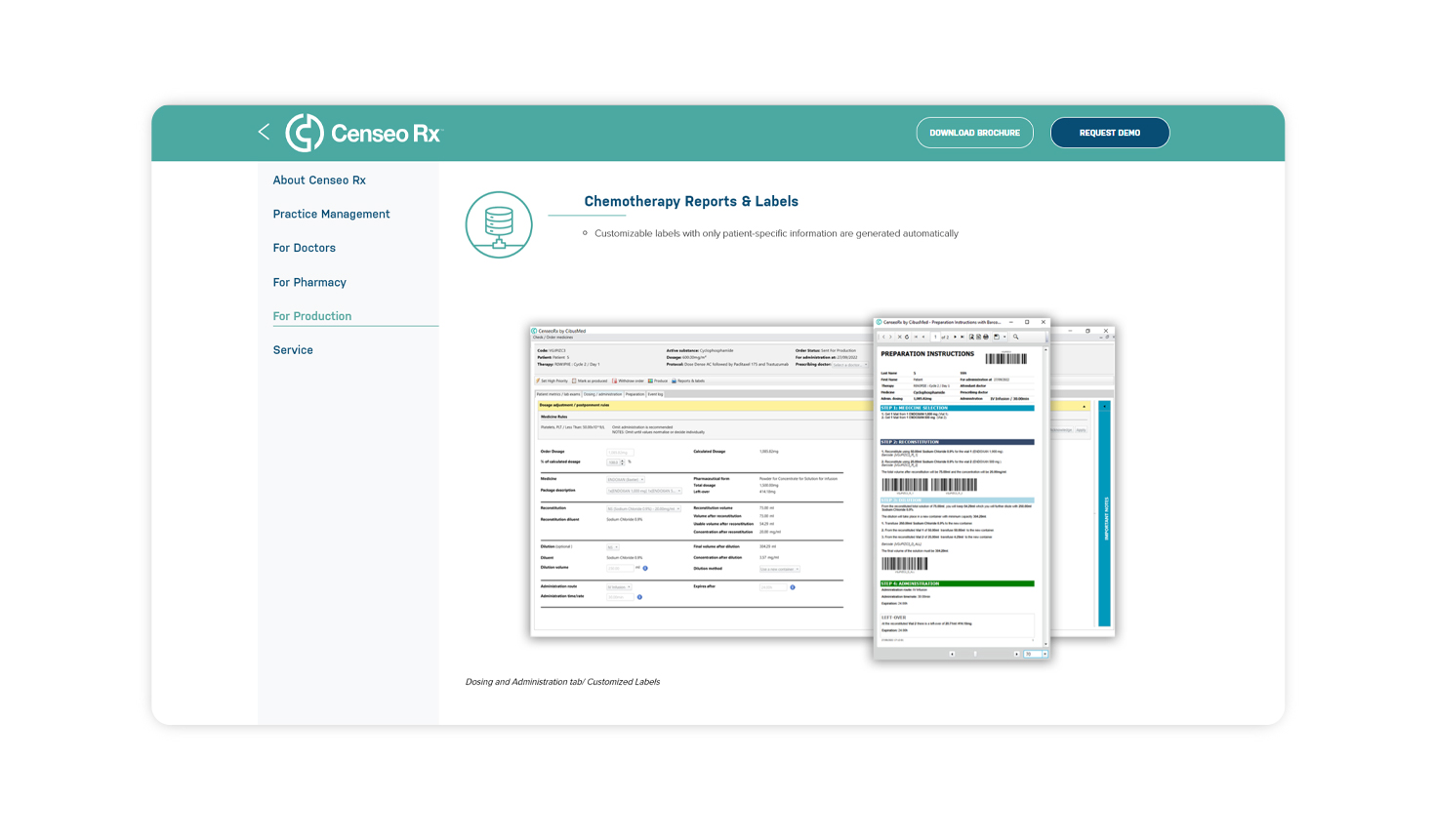
Task: Click the Important Notes vertical panel
Action: point(1105,517)
